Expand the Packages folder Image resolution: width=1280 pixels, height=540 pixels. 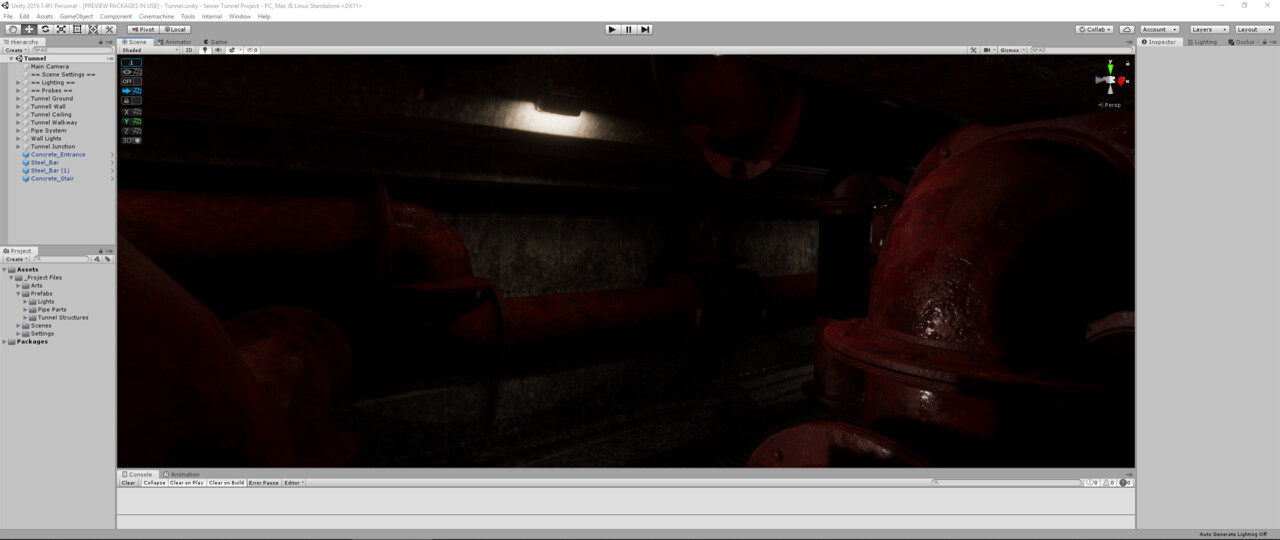tap(4, 341)
